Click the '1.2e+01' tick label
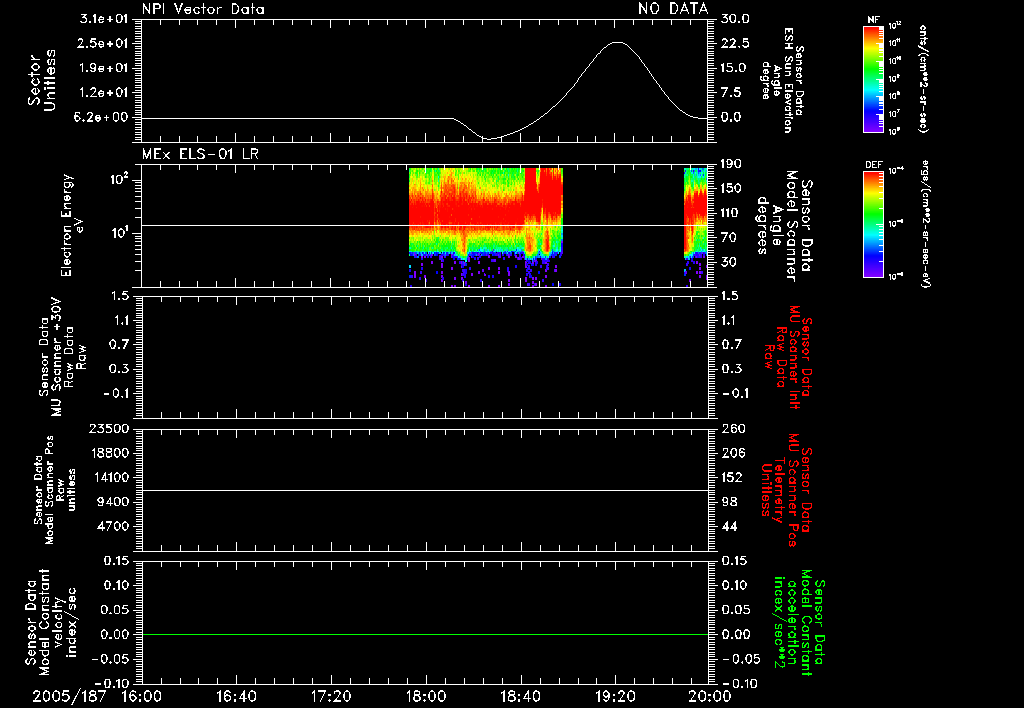 click(x=104, y=93)
